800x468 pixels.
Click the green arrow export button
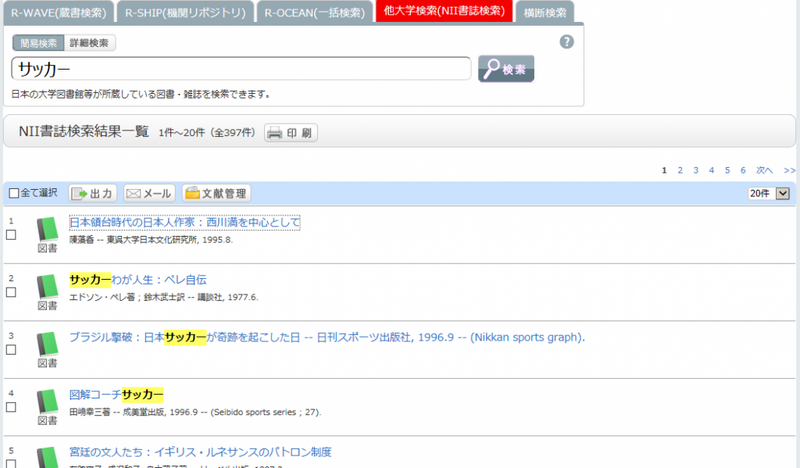93,193
